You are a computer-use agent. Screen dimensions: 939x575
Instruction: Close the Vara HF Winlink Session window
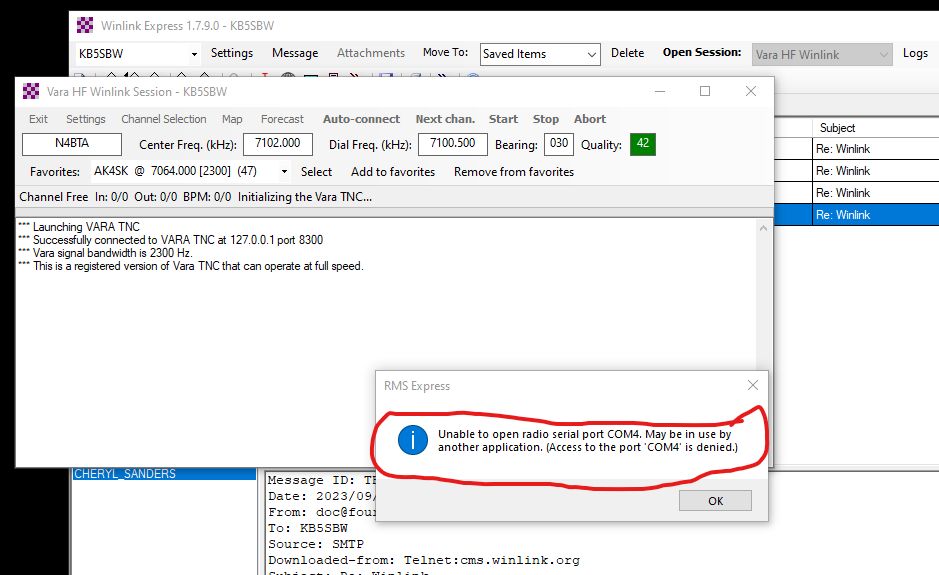coord(750,91)
